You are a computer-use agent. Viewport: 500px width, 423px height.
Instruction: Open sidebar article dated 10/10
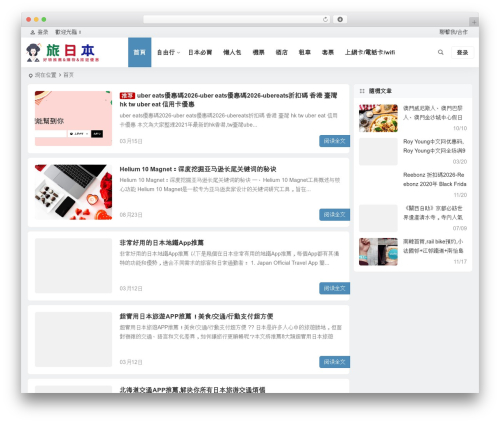point(433,113)
